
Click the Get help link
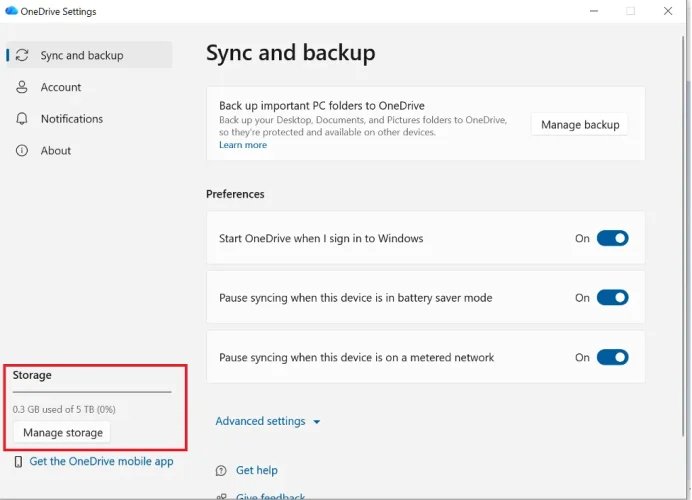(256, 470)
